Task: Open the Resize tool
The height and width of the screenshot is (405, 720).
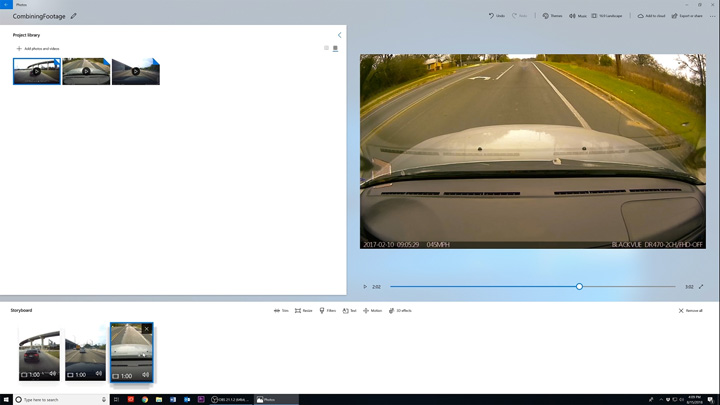Action: tap(303, 311)
